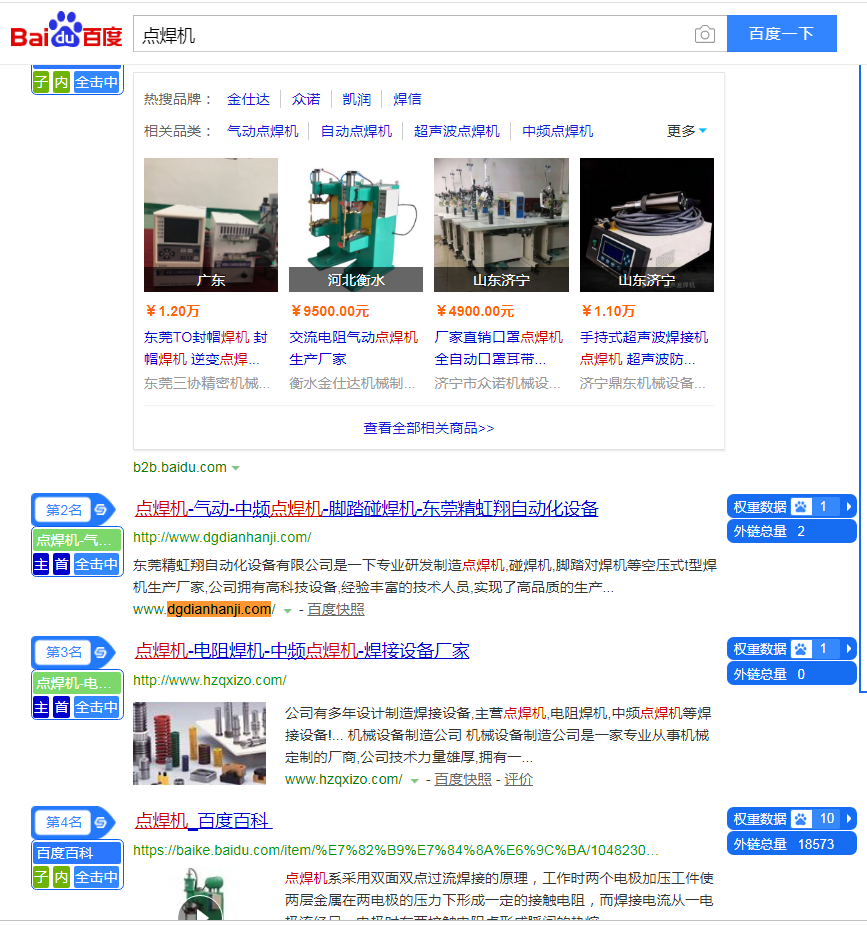The width and height of the screenshot is (867, 925).
Task: Select hot brand 众诺
Action: 306,99
